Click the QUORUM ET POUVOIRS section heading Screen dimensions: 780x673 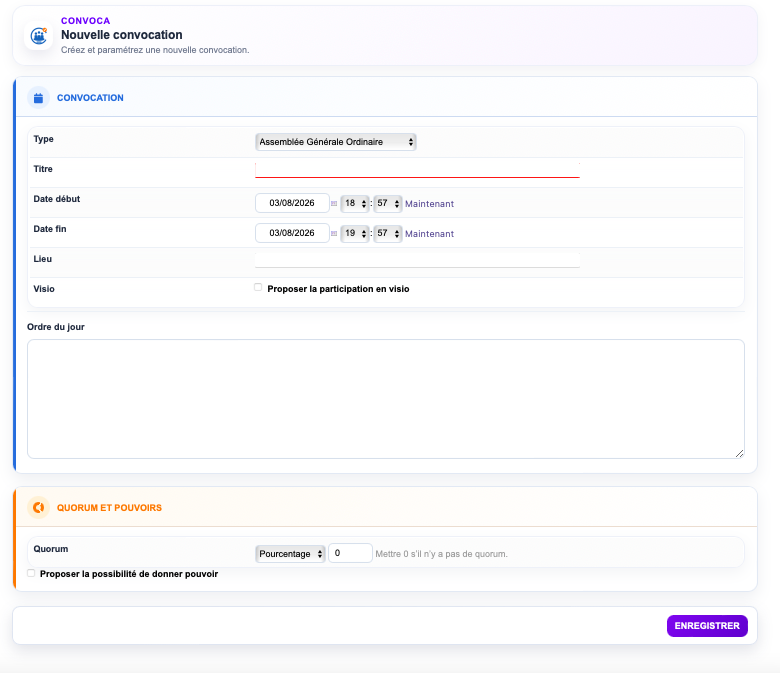tap(109, 508)
